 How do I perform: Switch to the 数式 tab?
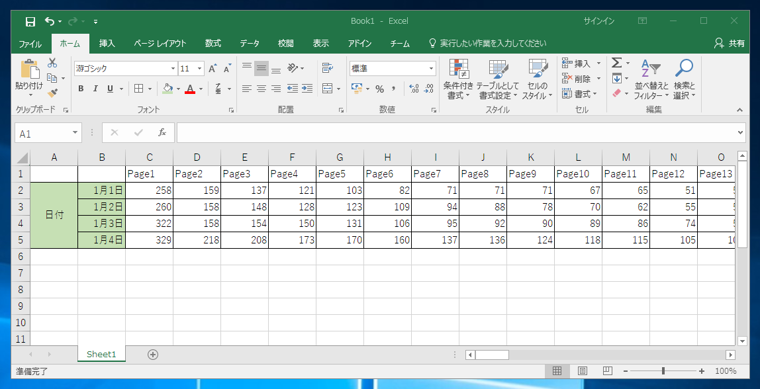click(x=213, y=44)
